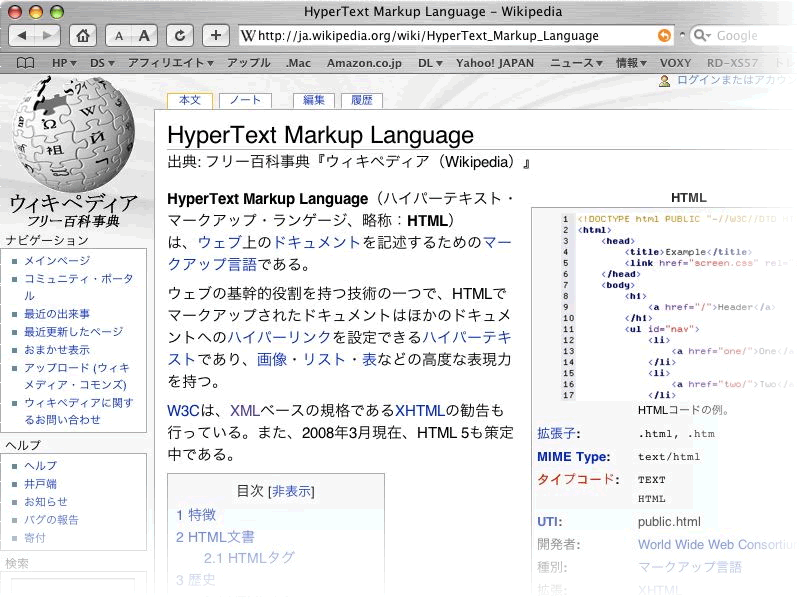This screenshot has height=600, width=800.
Task: Open ヘルプ link in the help box
Action: pyautogui.click(x=41, y=465)
